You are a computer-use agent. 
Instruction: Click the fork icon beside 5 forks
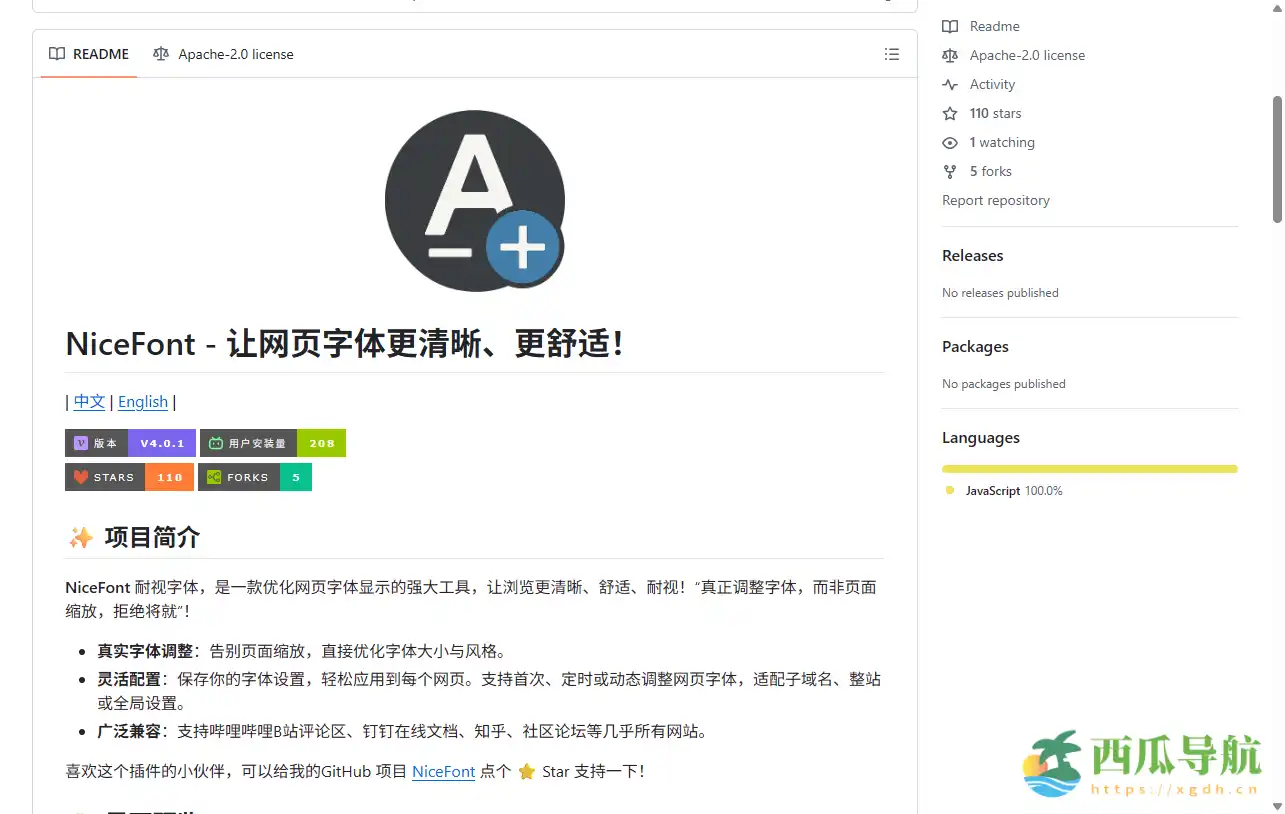[x=950, y=172]
